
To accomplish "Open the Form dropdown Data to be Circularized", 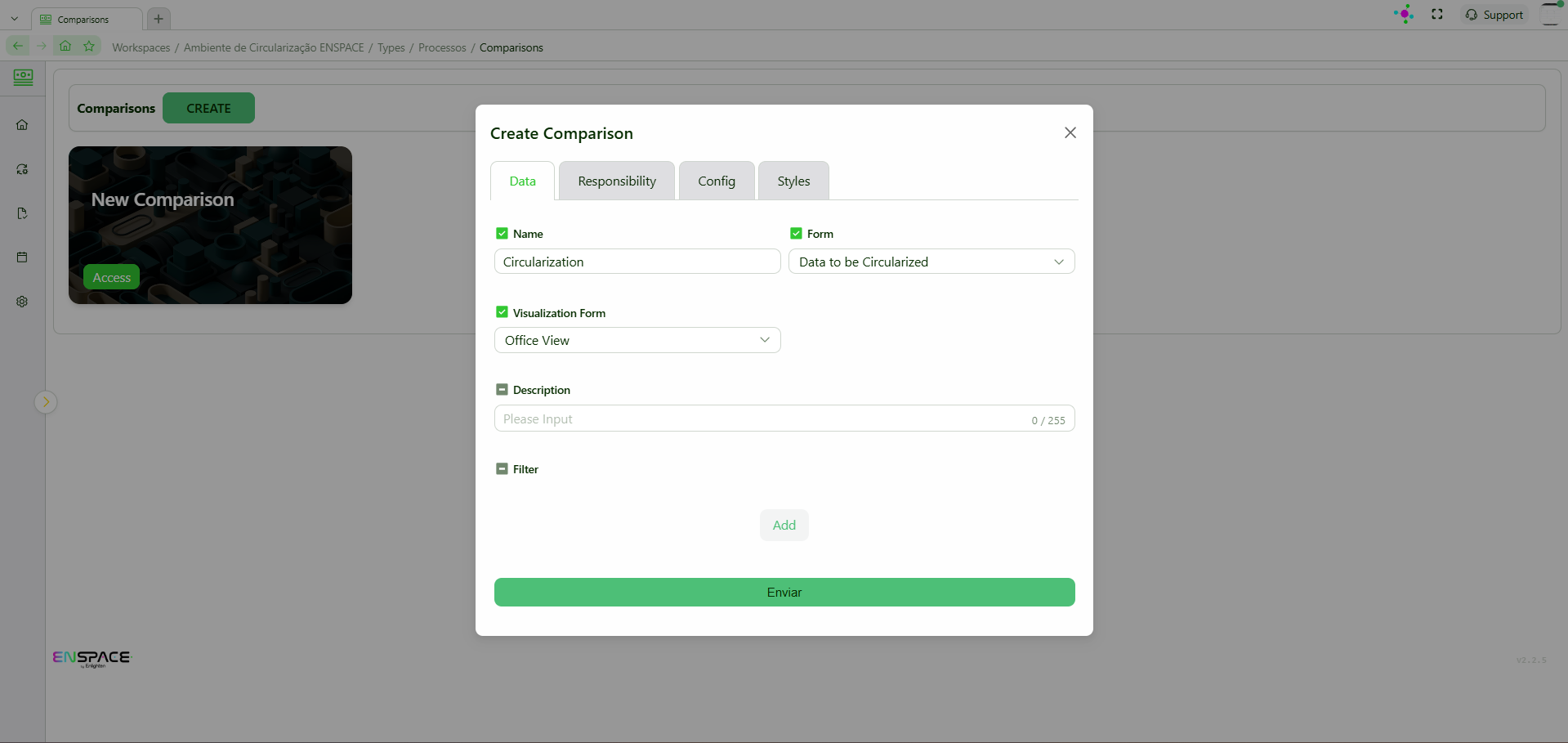I will pos(931,262).
